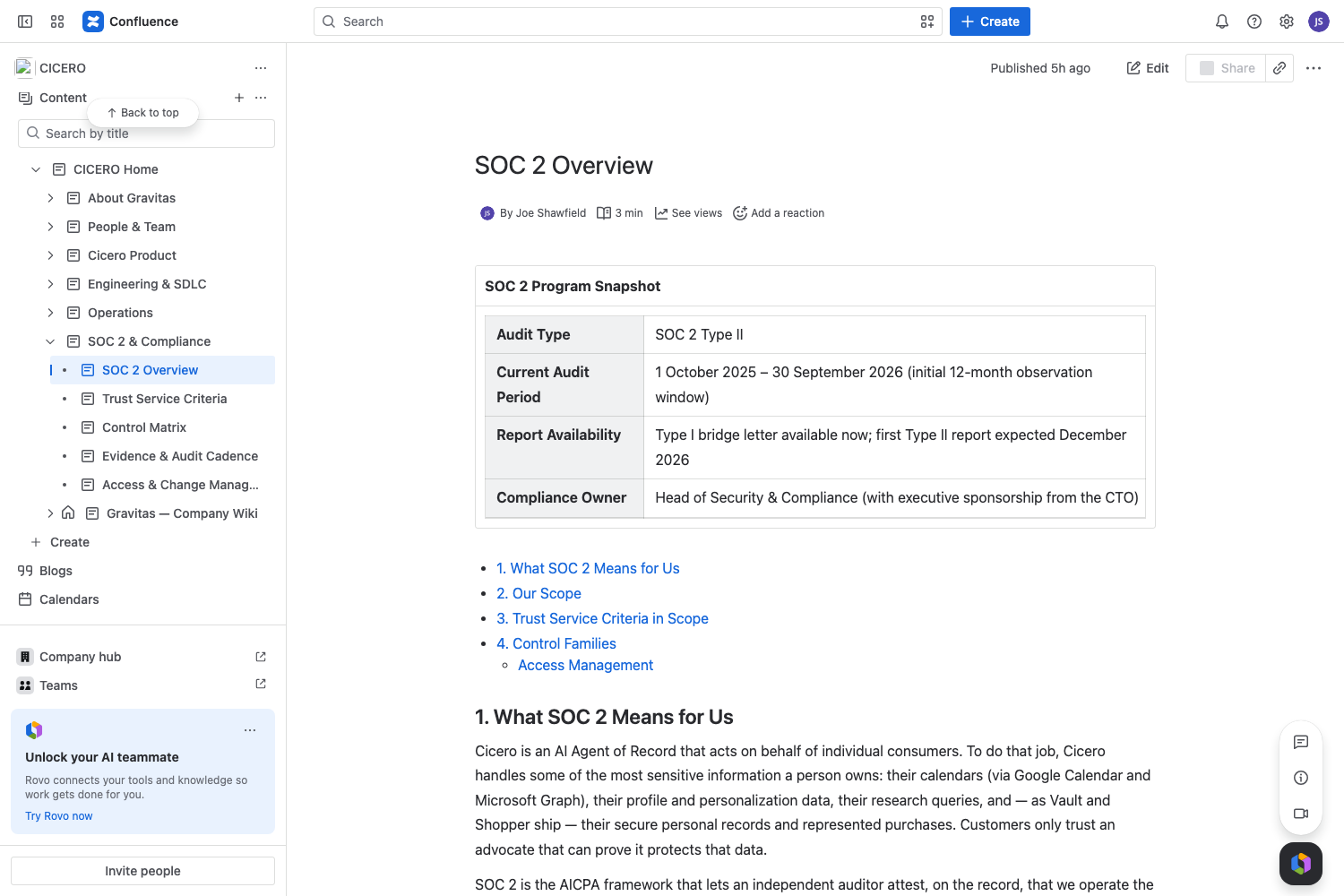The image size is (1344, 896).
Task: Open Blogs section
Action: [56, 571]
